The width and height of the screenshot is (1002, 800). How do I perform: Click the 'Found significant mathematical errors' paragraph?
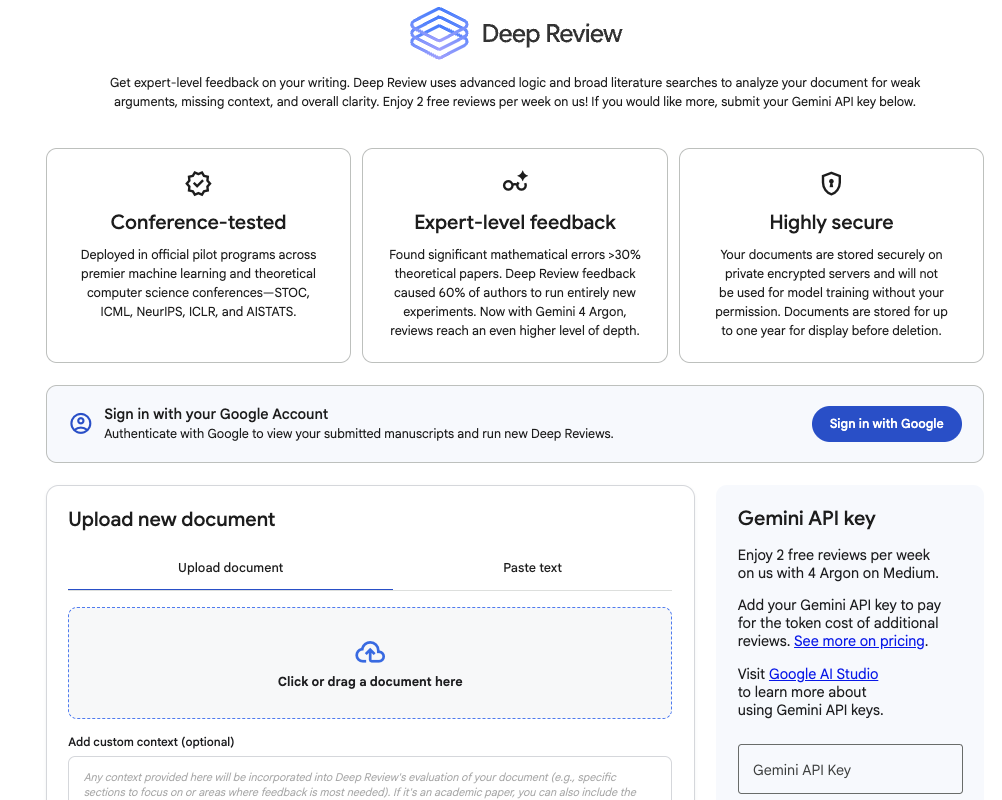tap(514, 293)
